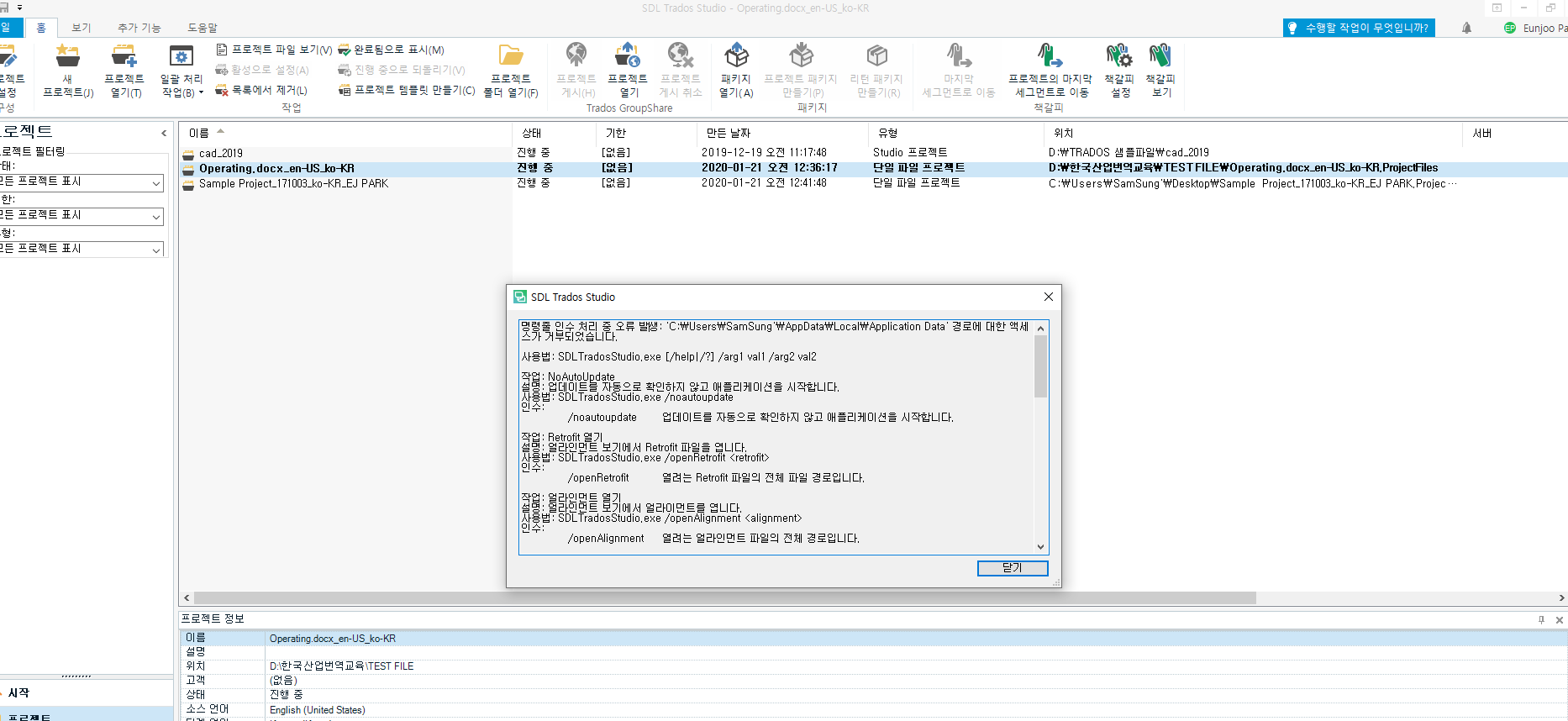Screen dimensions: 1568x721
Task: Sort by the 상태 column header
Action: 555,133
